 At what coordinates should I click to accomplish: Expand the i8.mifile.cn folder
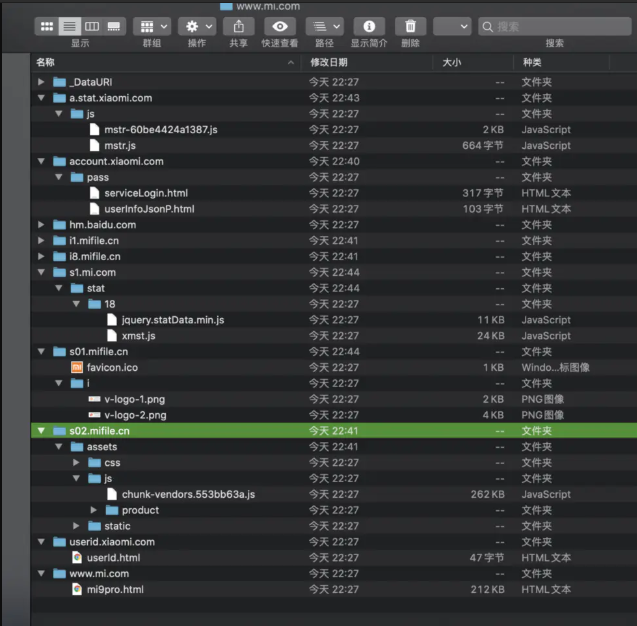click(x=41, y=256)
